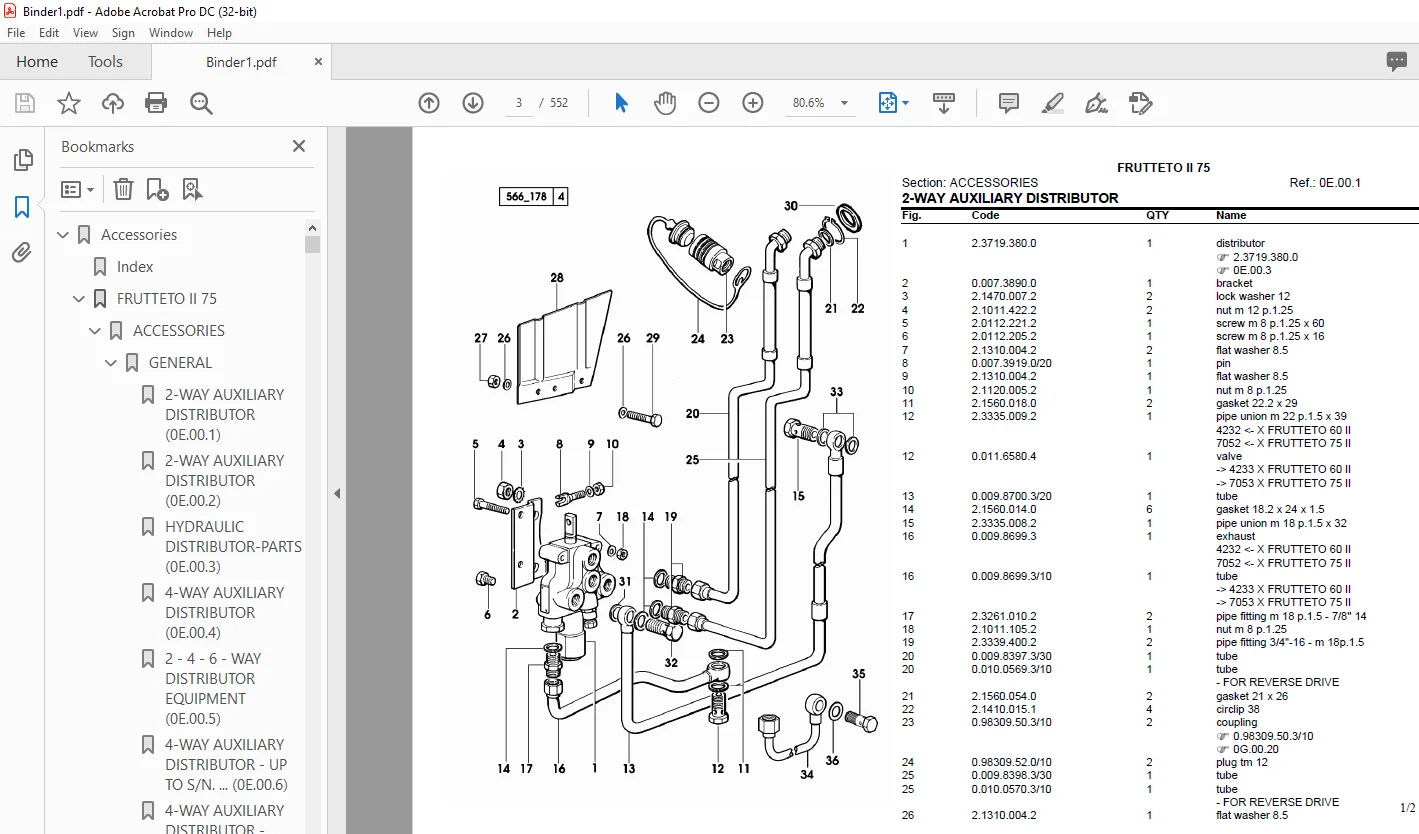Close the Bookmarks panel
This screenshot has height=834, width=1419.
pos(298,146)
